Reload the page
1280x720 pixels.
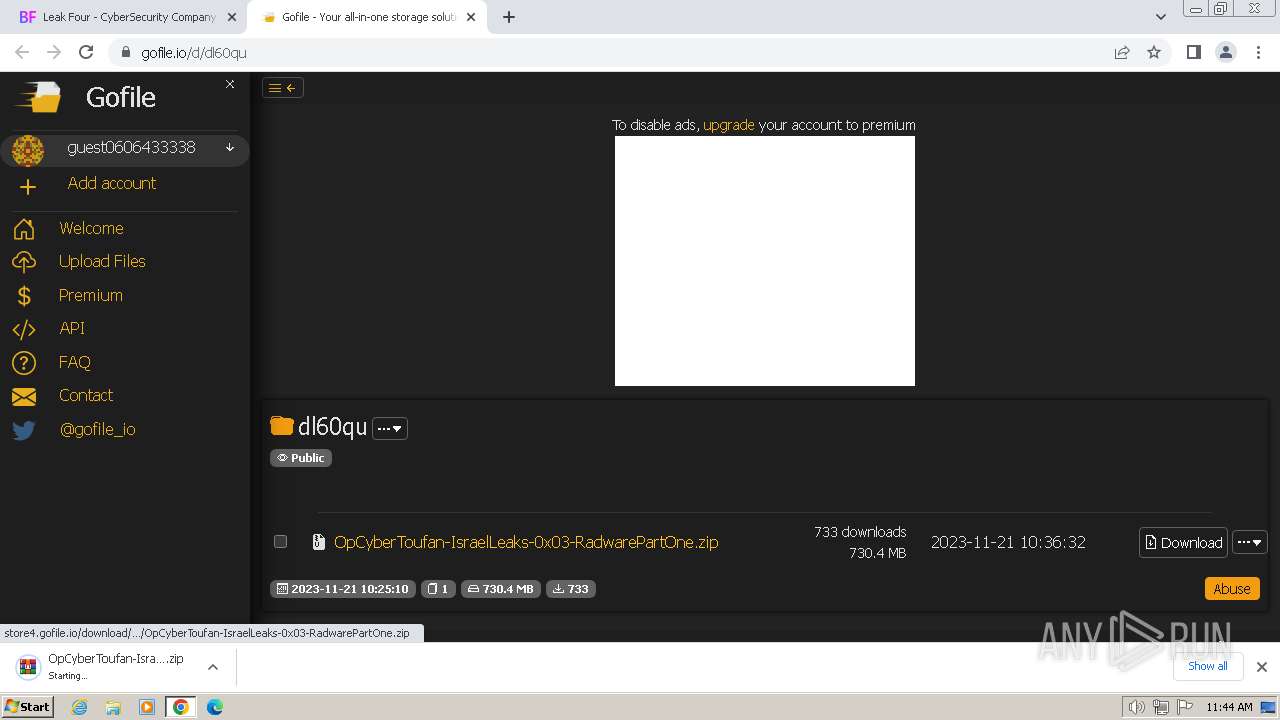pyautogui.click(x=86, y=52)
